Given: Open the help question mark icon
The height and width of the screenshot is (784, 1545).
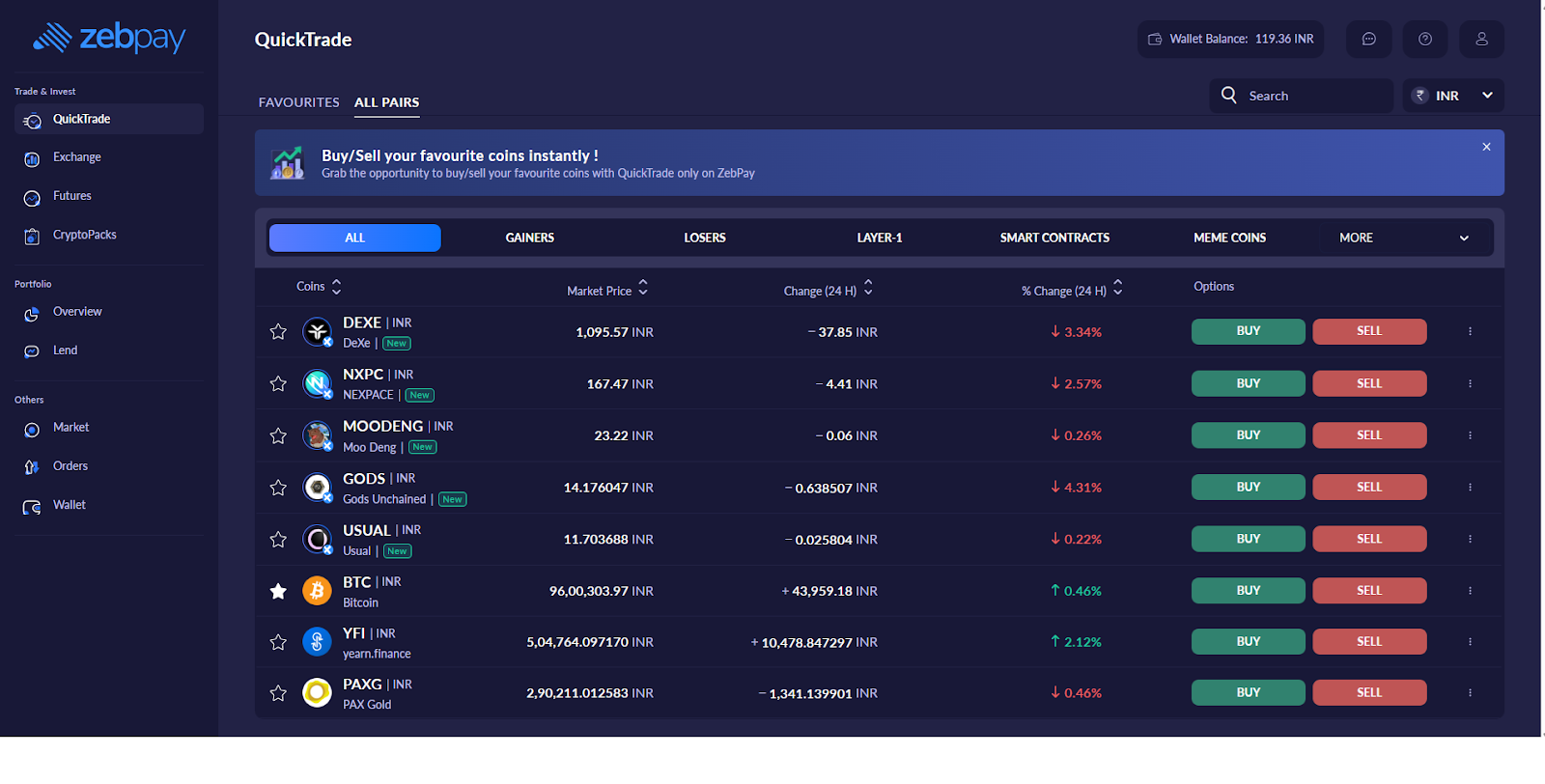Looking at the screenshot, I should pyautogui.click(x=1424, y=39).
